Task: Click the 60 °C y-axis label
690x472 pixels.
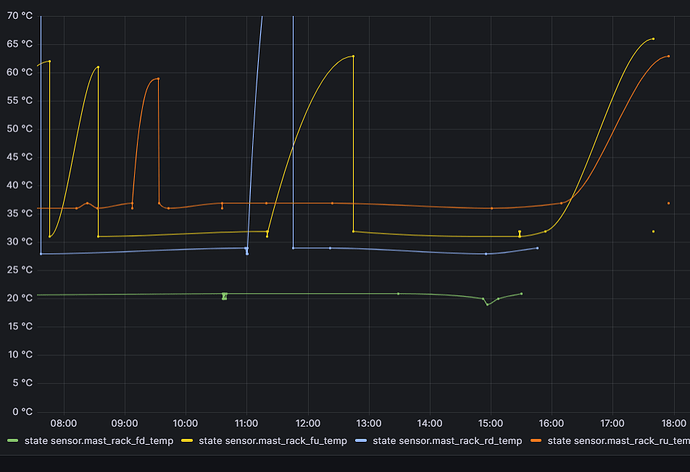Action: [x=19, y=72]
